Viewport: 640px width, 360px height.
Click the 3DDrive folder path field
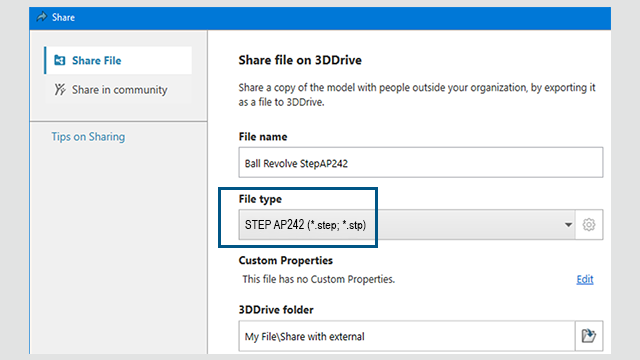click(407, 336)
